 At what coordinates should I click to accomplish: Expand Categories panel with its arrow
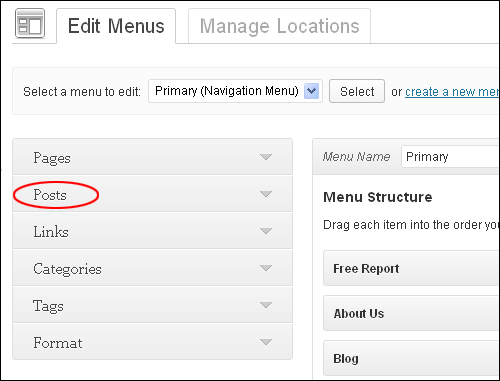coord(266,268)
